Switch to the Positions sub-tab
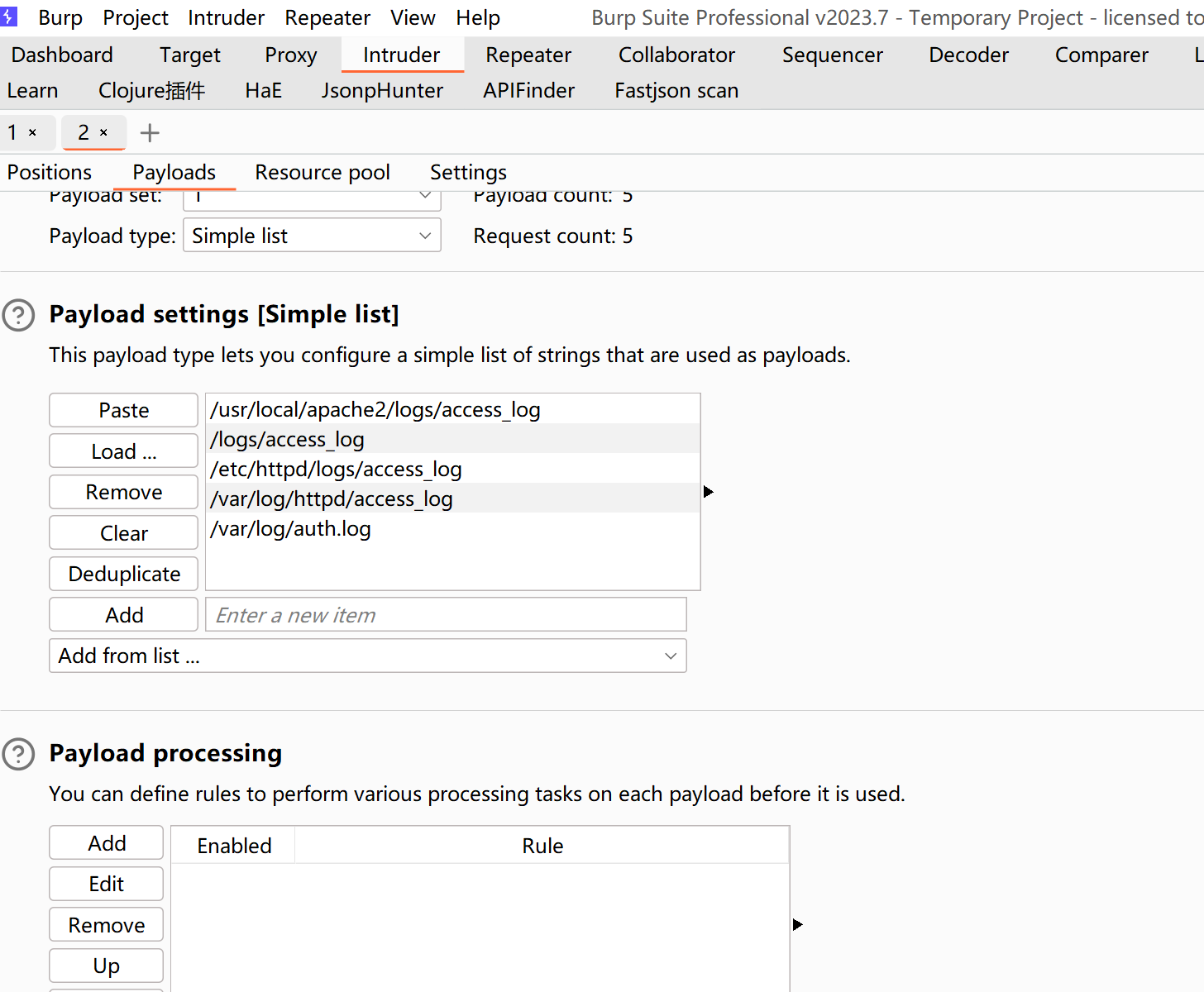The width and height of the screenshot is (1204, 992). (x=50, y=172)
